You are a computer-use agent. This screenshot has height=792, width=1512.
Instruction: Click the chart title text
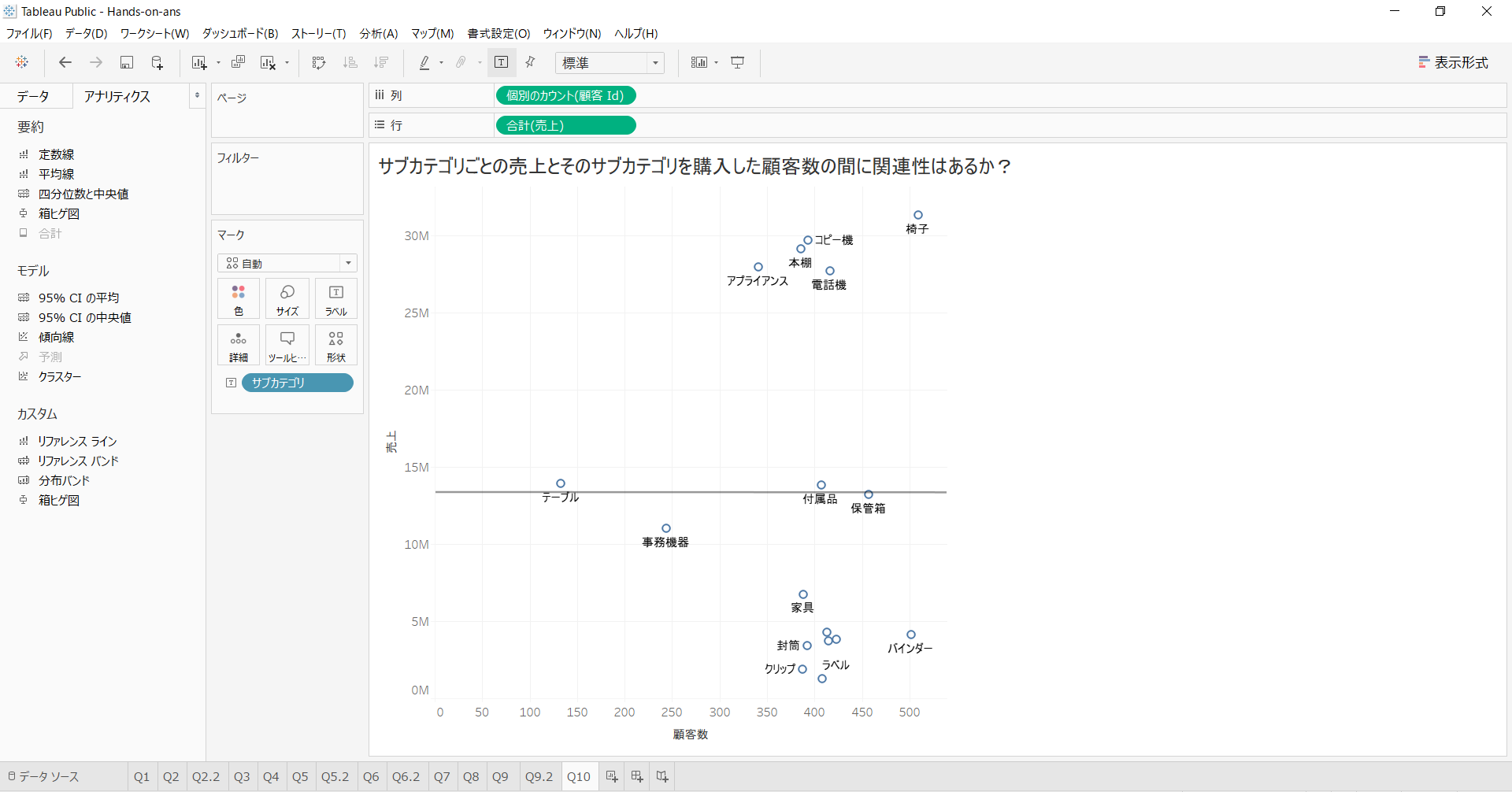(695, 166)
